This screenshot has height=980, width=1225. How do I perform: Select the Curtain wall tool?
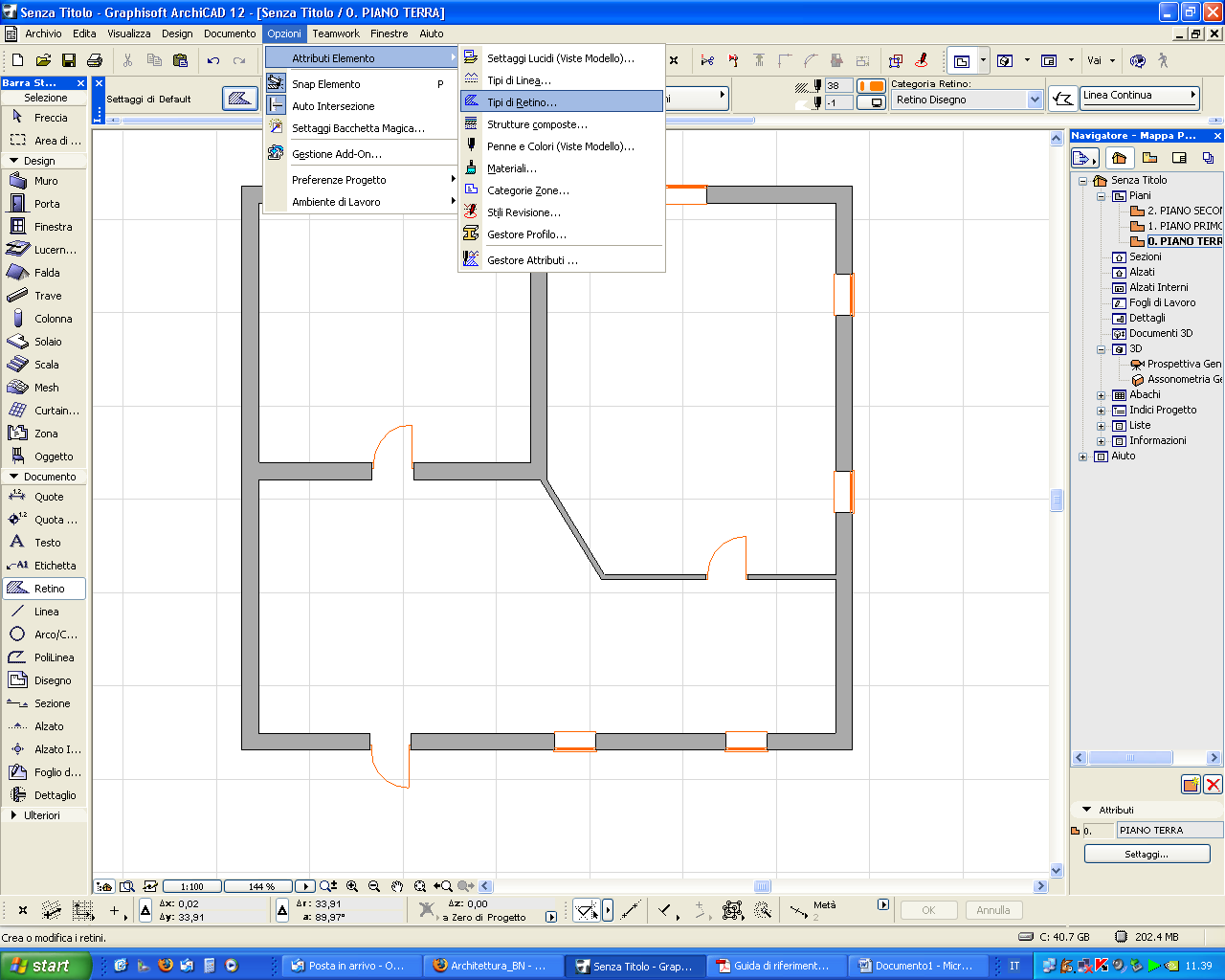(x=44, y=411)
